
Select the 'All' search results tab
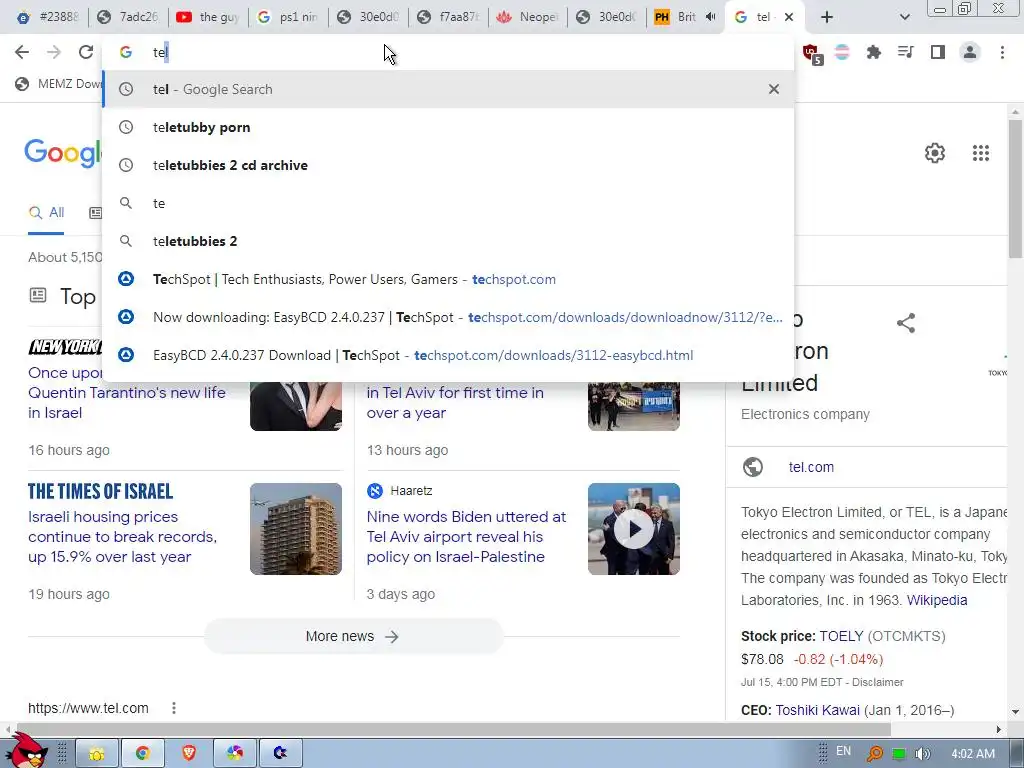tap(46, 212)
